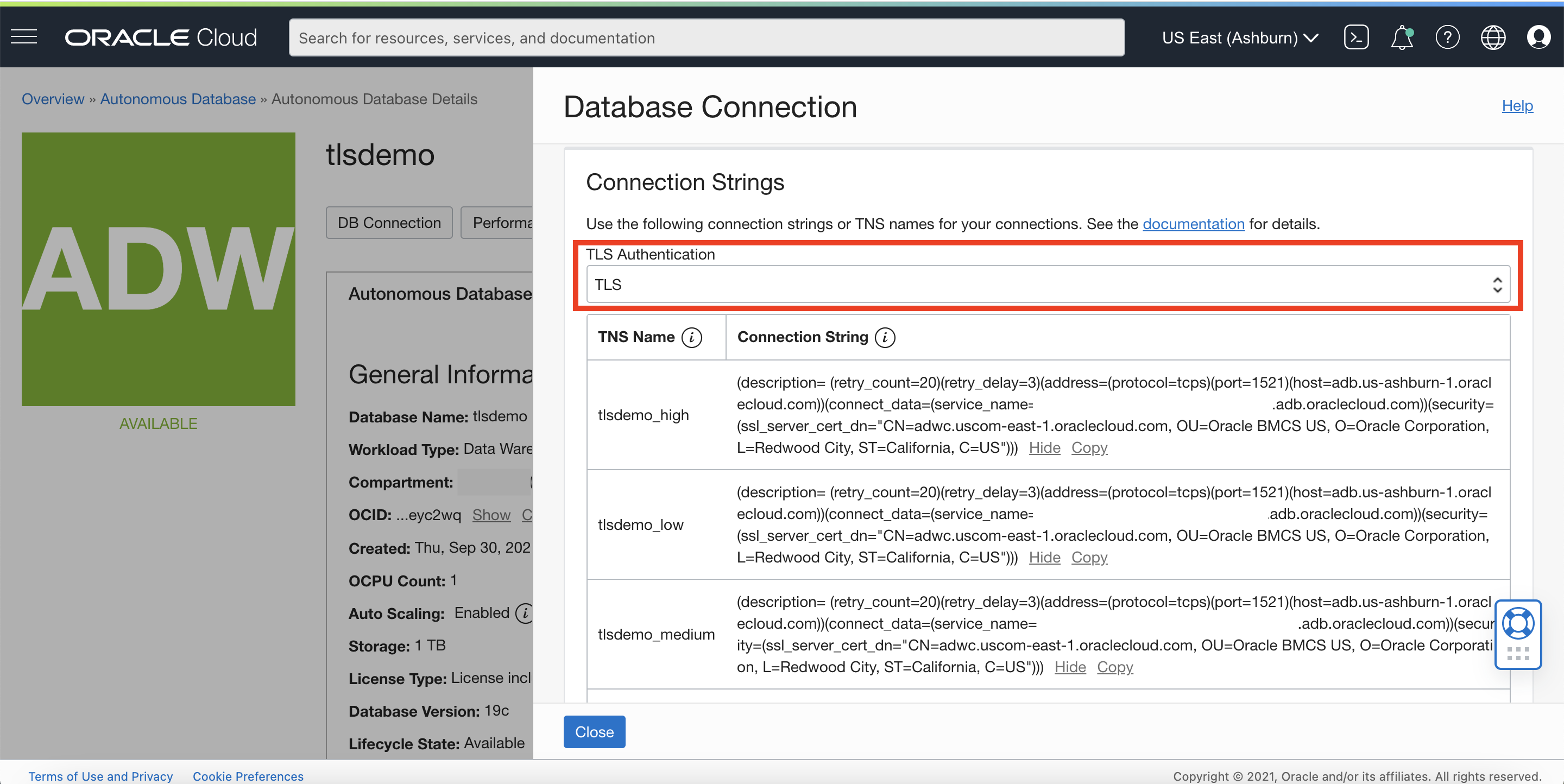The image size is (1564, 784).
Task: Go to Autonomous Database breadcrumb
Action: (x=178, y=99)
